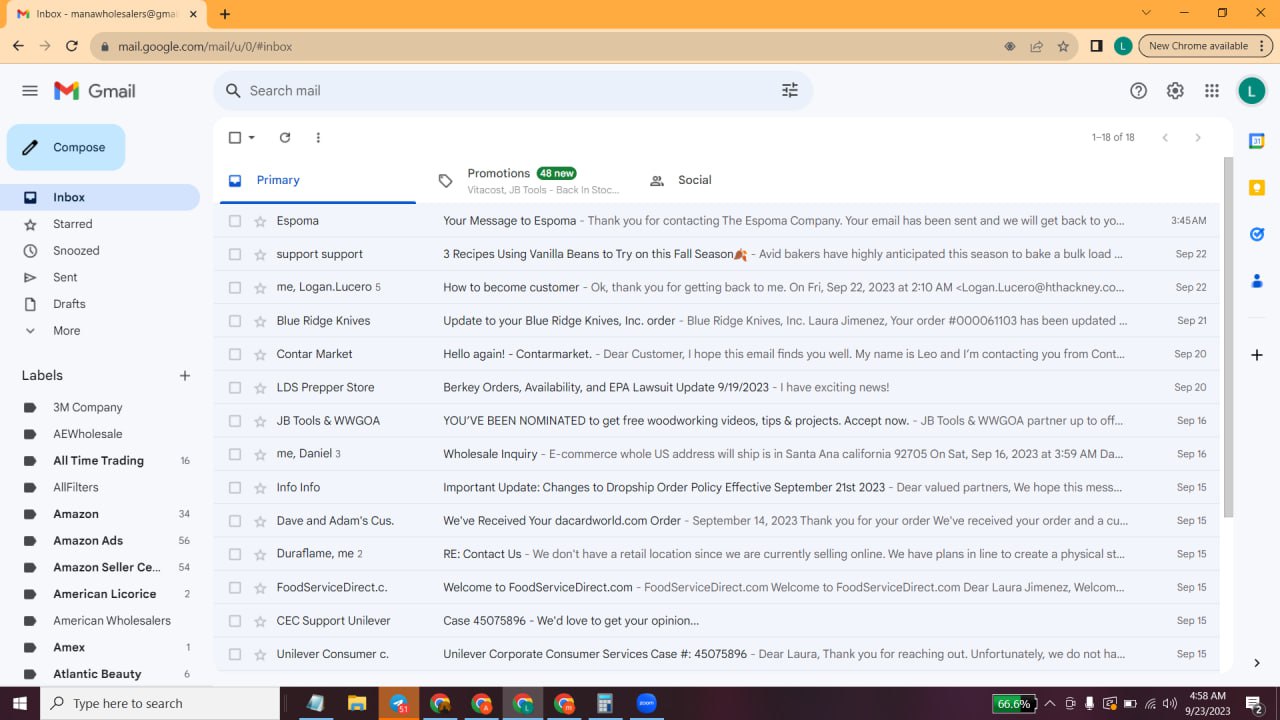Open select-all dropdown arrow

(252, 138)
